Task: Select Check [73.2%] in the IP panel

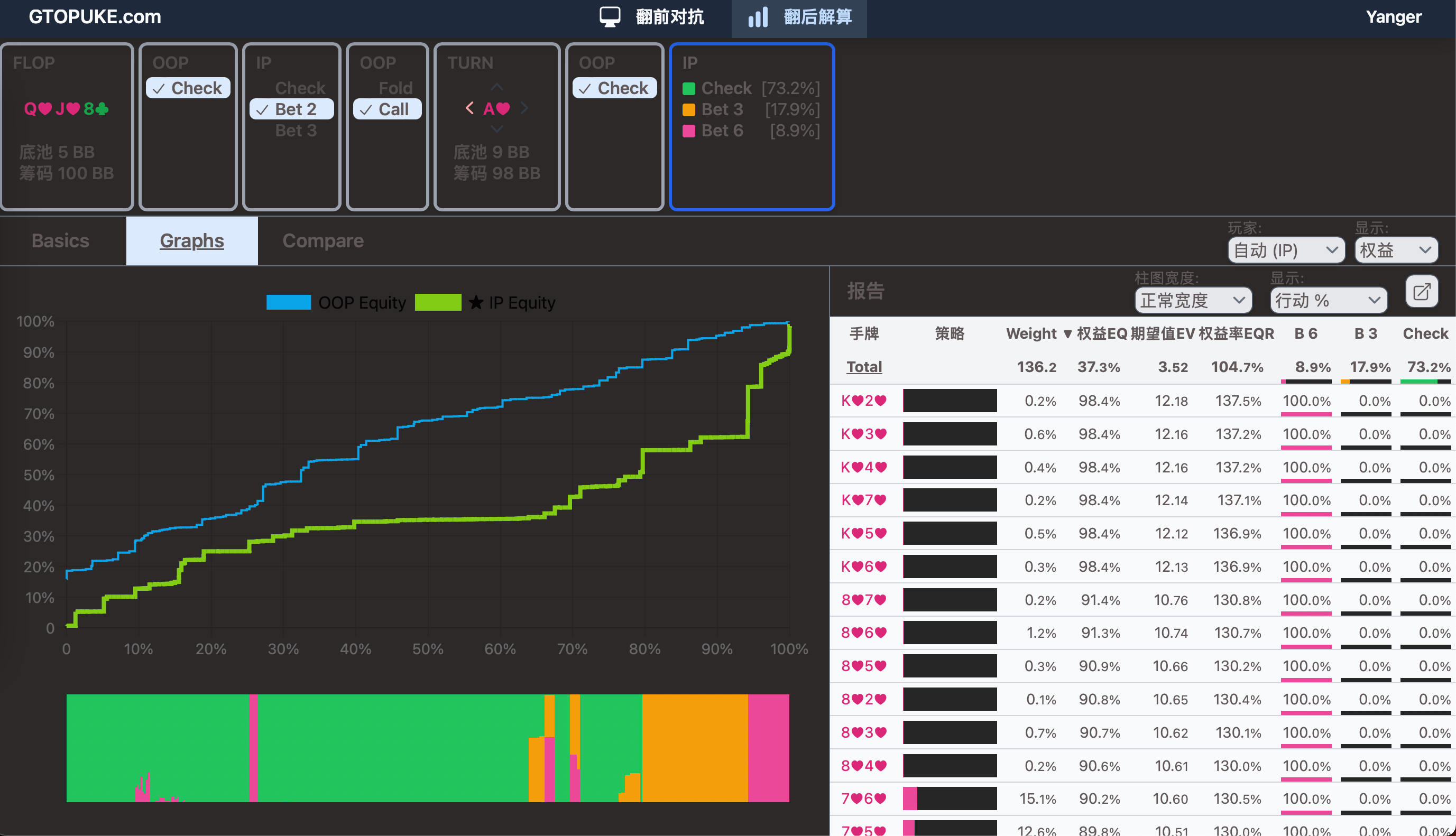Action: click(751, 88)
